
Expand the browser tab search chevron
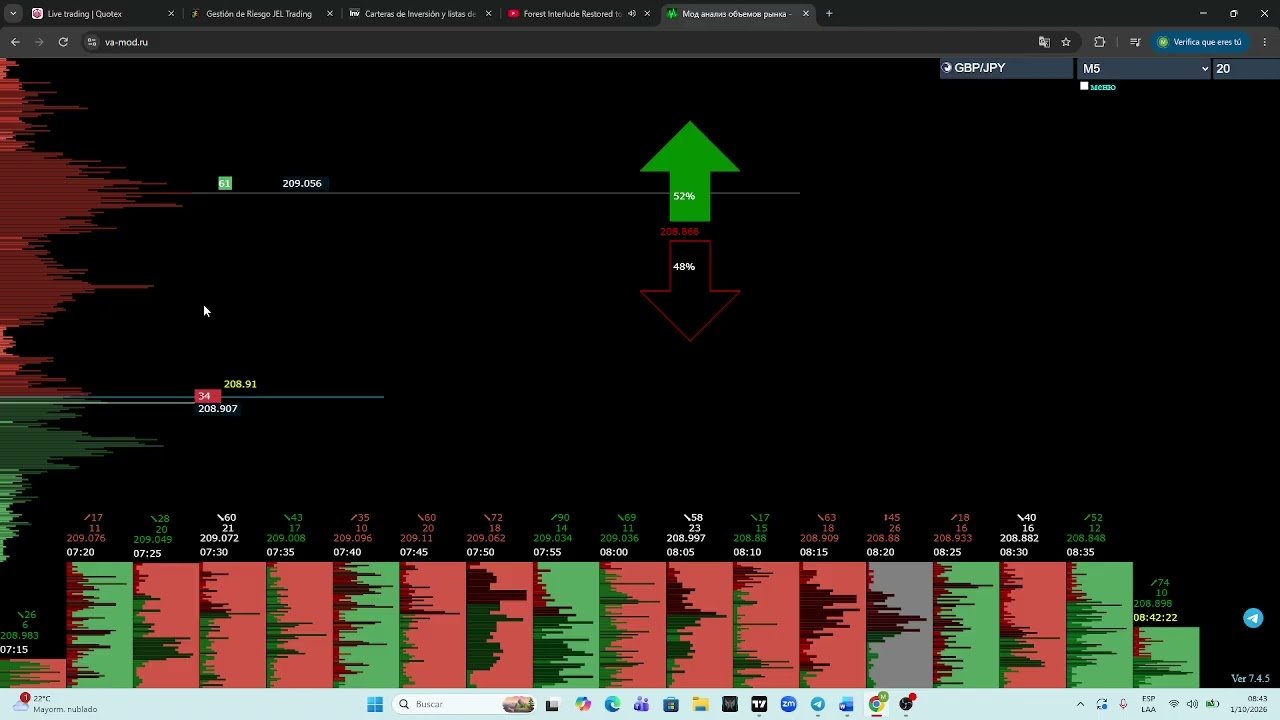(13, 14)
